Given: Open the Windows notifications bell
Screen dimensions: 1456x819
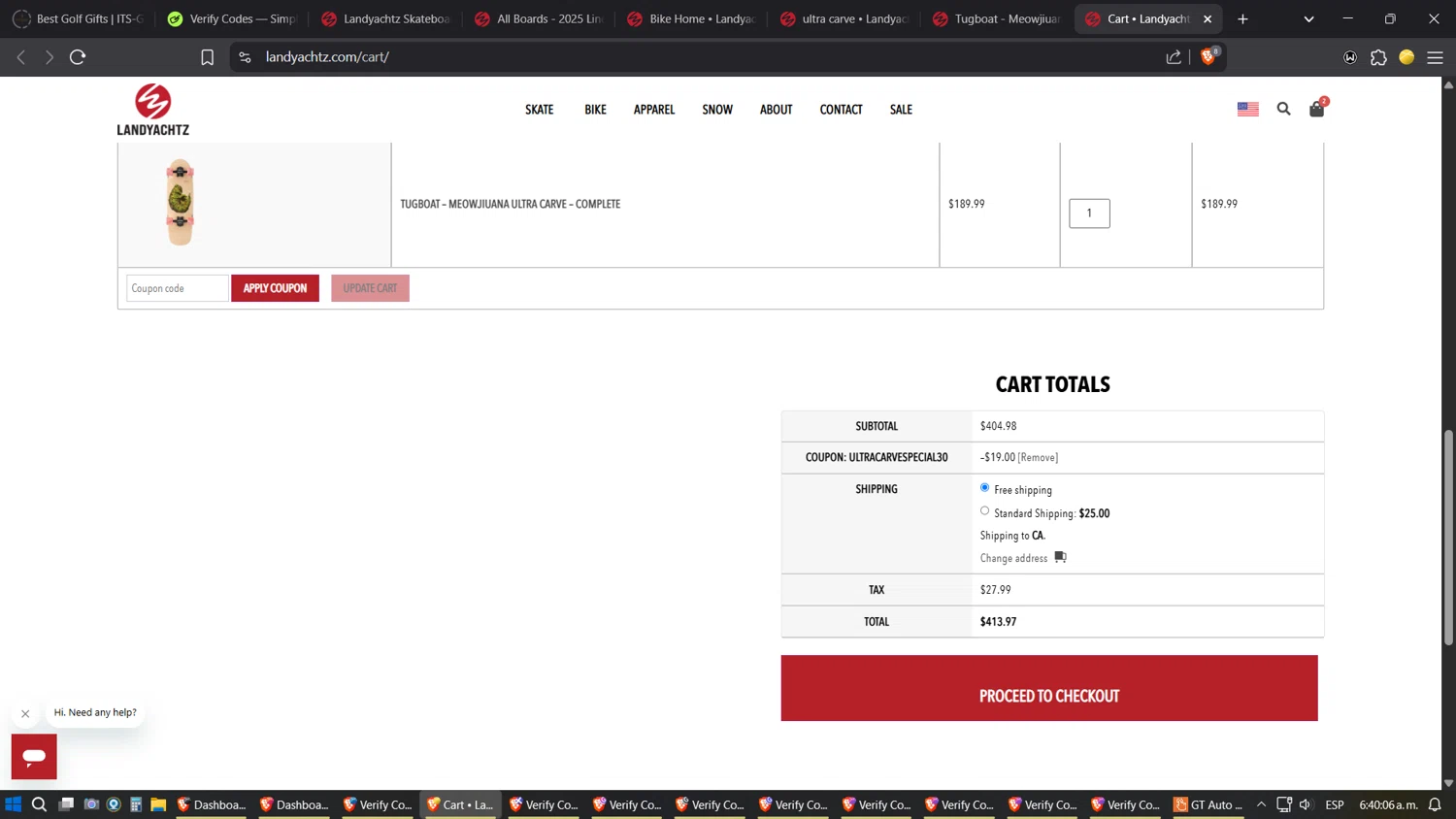Looking at the screenshot, I should pos(1435,804).
